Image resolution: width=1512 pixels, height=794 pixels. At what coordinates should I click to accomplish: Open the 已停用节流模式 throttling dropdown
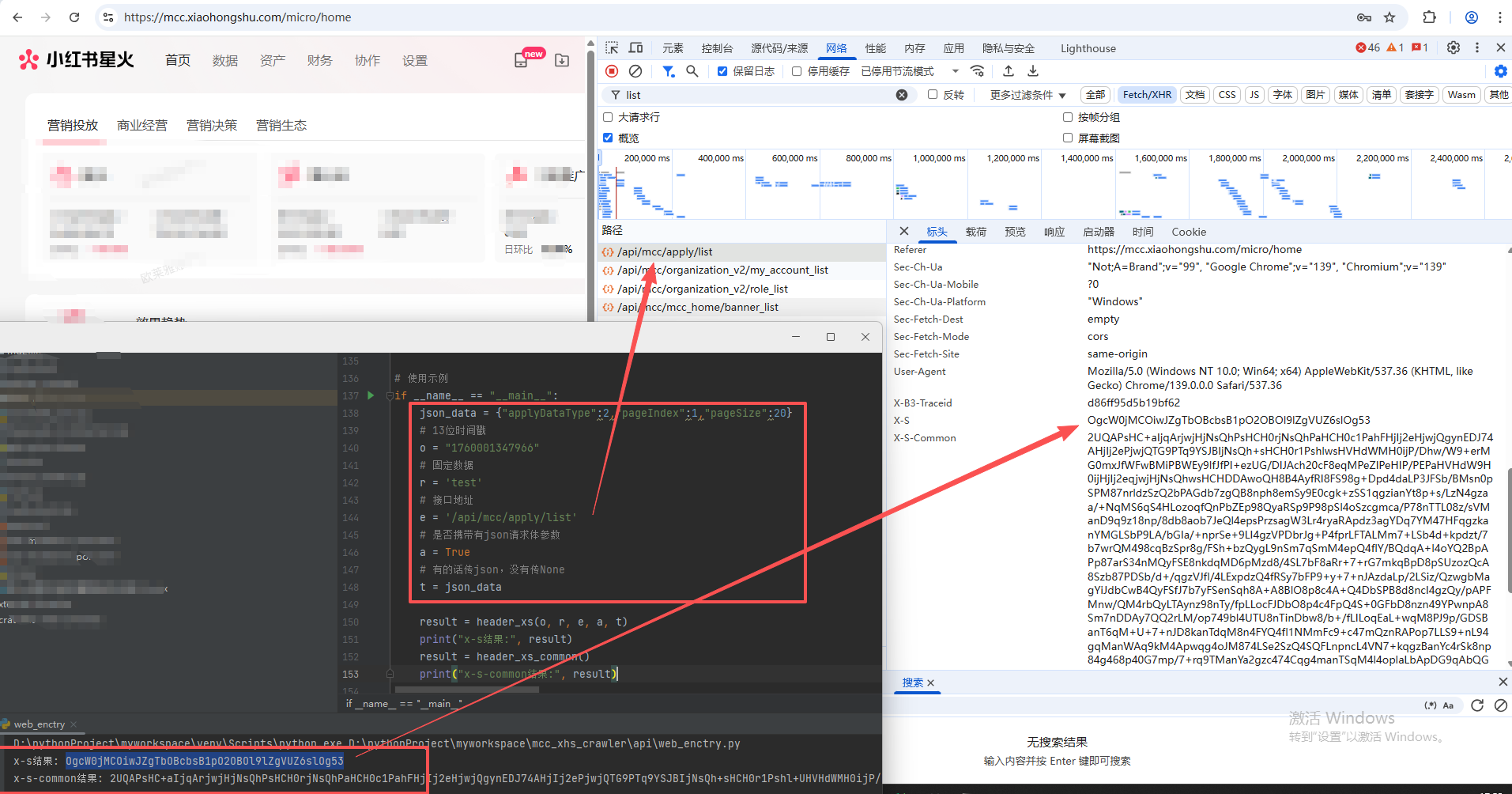click(x=909, y=71)
